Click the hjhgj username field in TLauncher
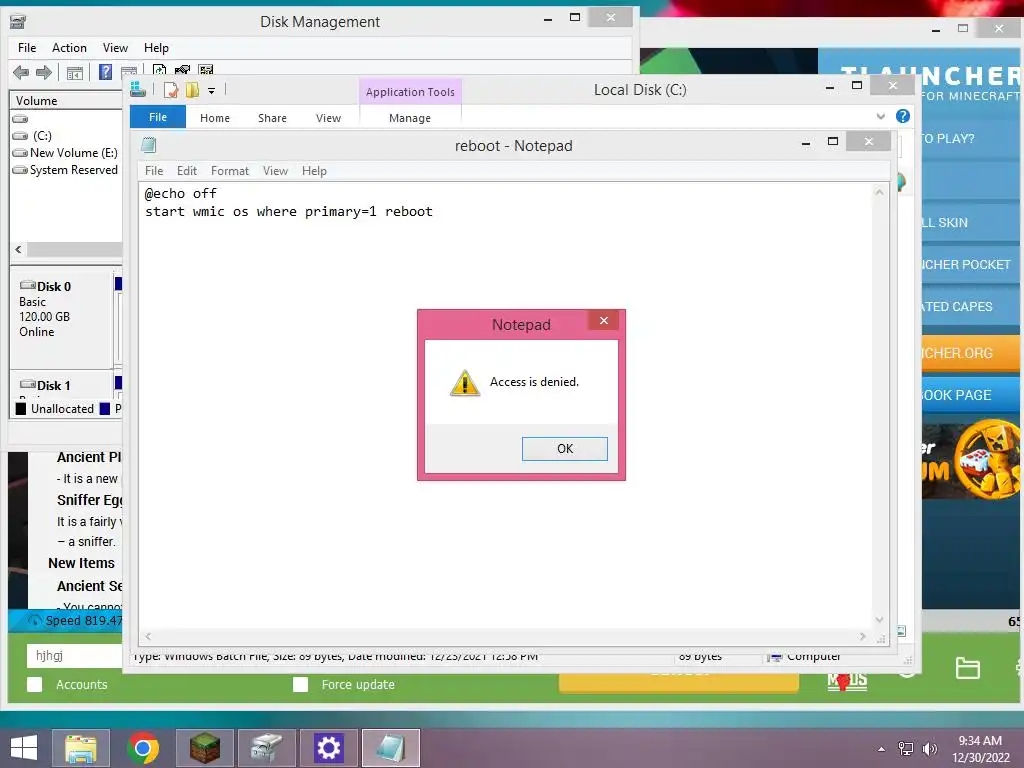 pos(75,656)
